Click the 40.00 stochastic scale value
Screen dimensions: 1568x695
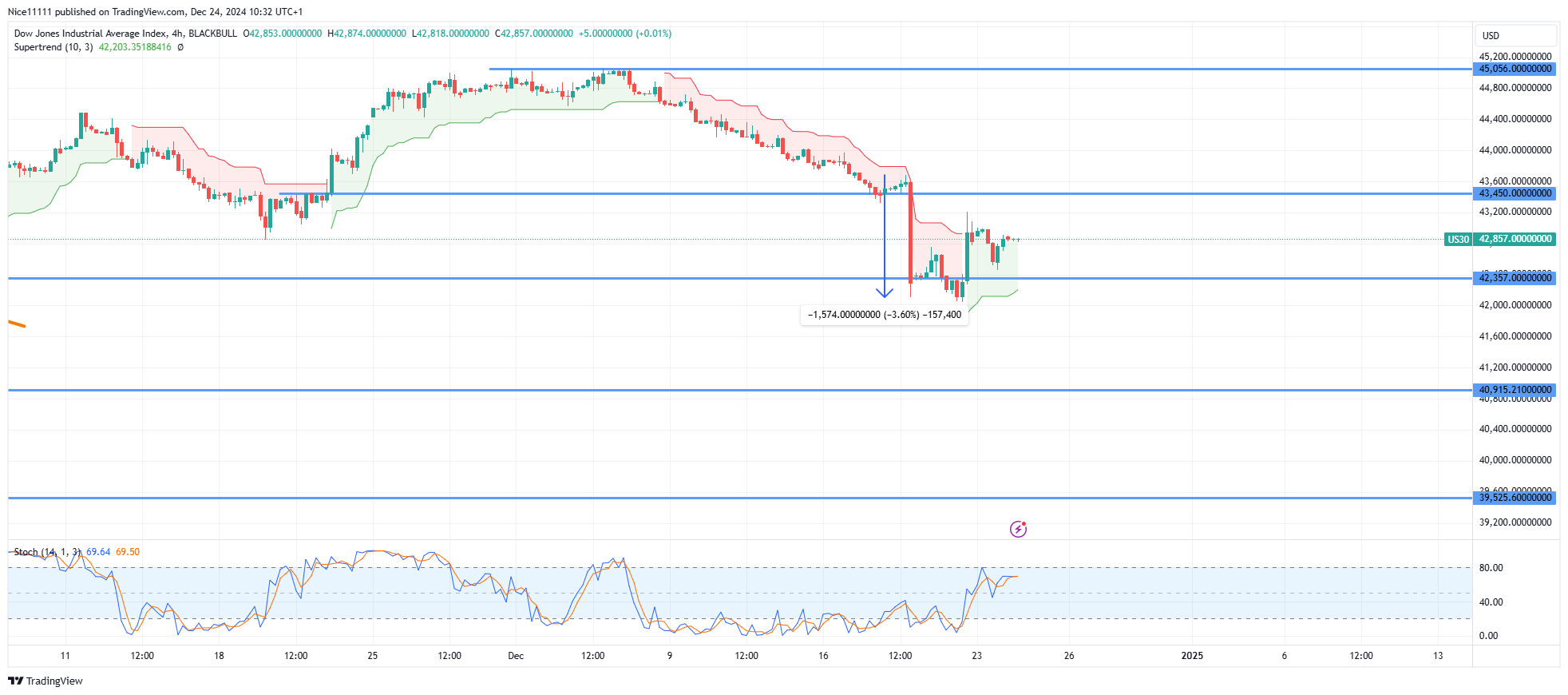pyautogui.click(x=1491, y=602)
